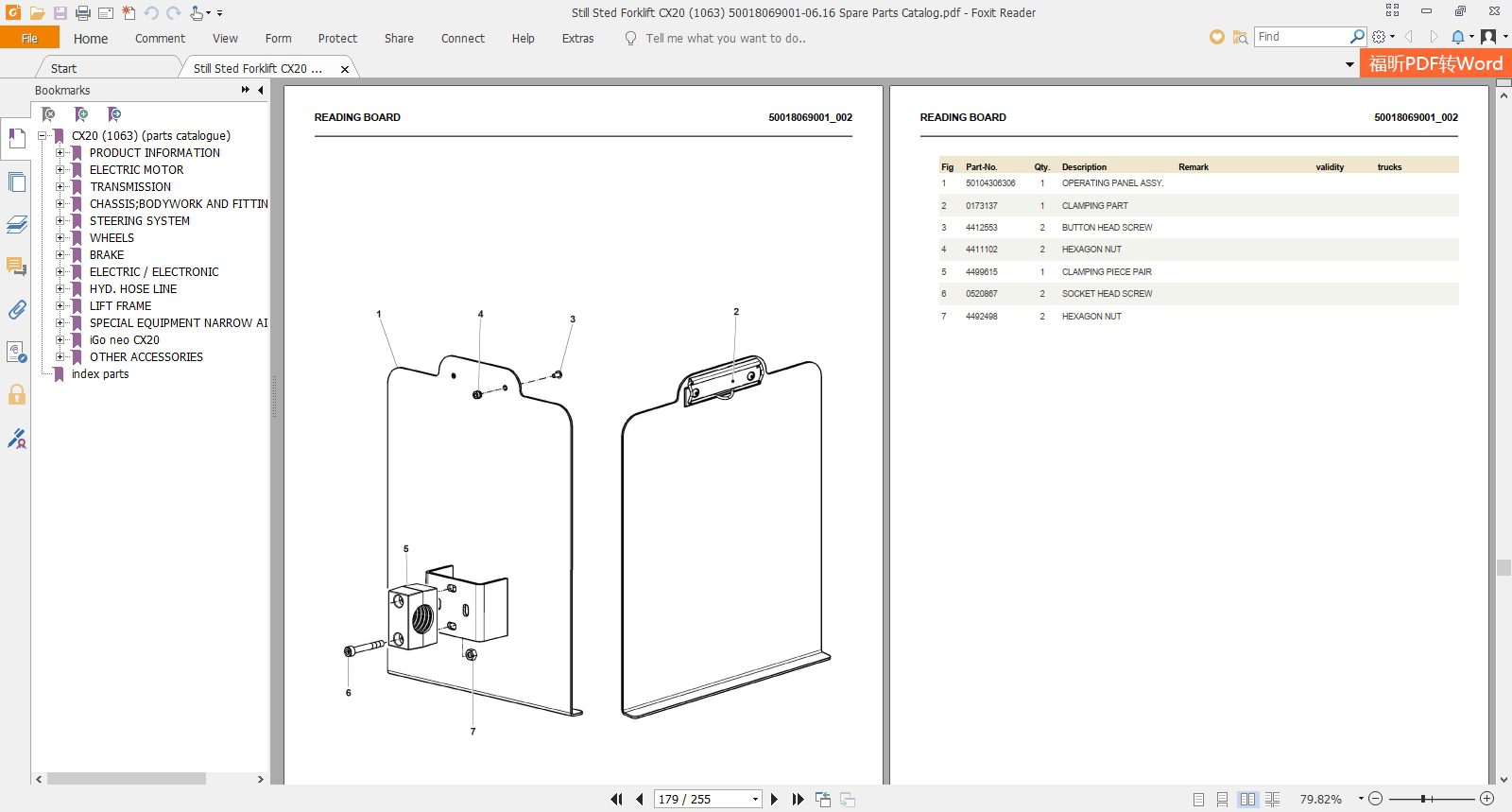
Task: Switch to continuous page view mode
Action: click(x=1223, y=800)
